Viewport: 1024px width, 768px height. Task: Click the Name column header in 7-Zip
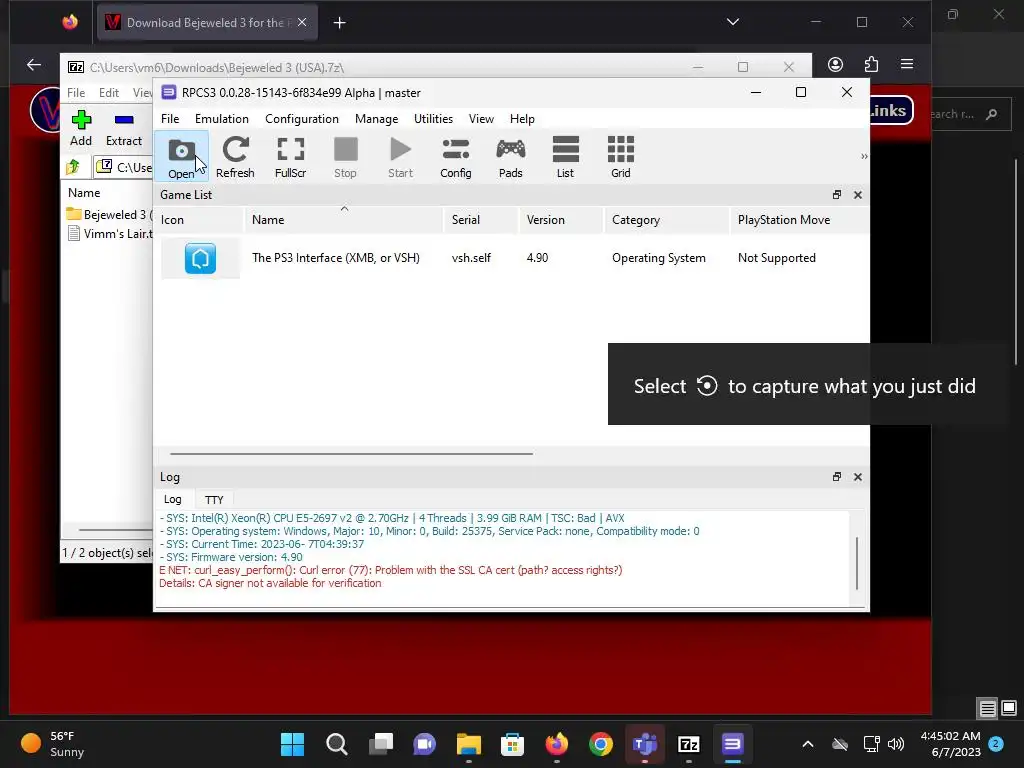point(84,193)
